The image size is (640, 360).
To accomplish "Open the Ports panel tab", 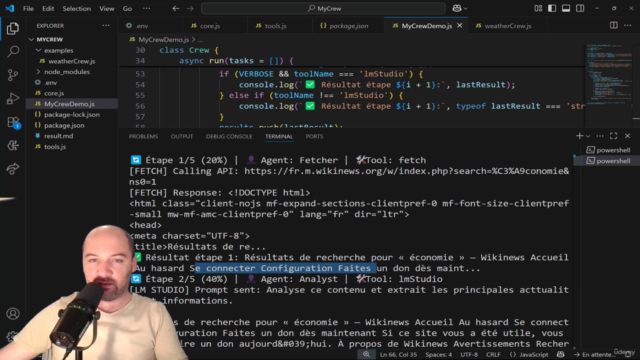I will 314,136.
